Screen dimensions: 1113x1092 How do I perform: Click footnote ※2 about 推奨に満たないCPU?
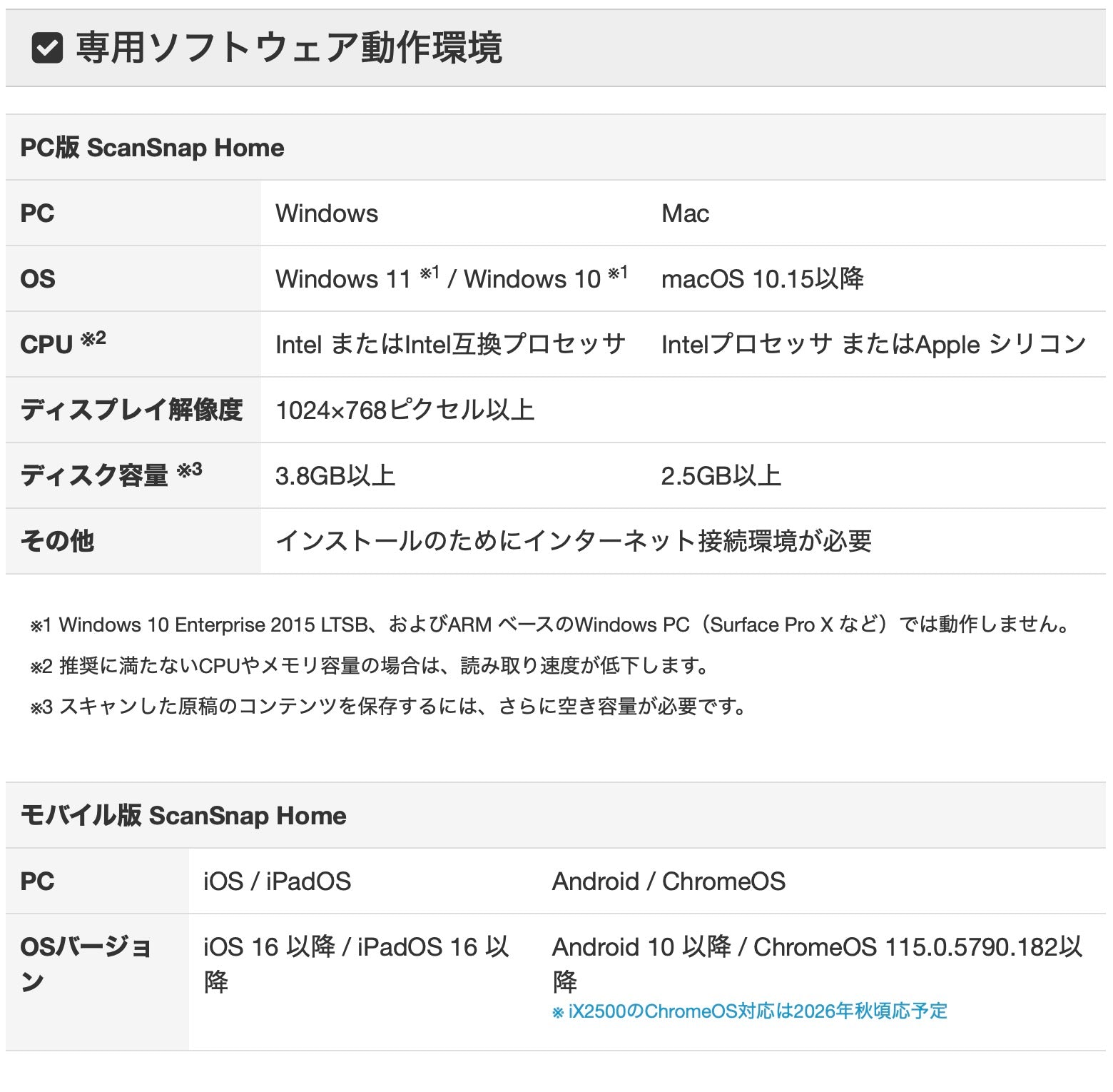pyautogui.click(x=370, y=665)
